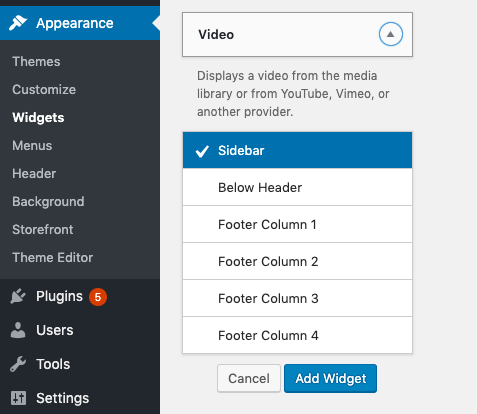This screenshot has height=414, width=477.
Task: Click the Users person icon
Action: click(x=18, y=330)
